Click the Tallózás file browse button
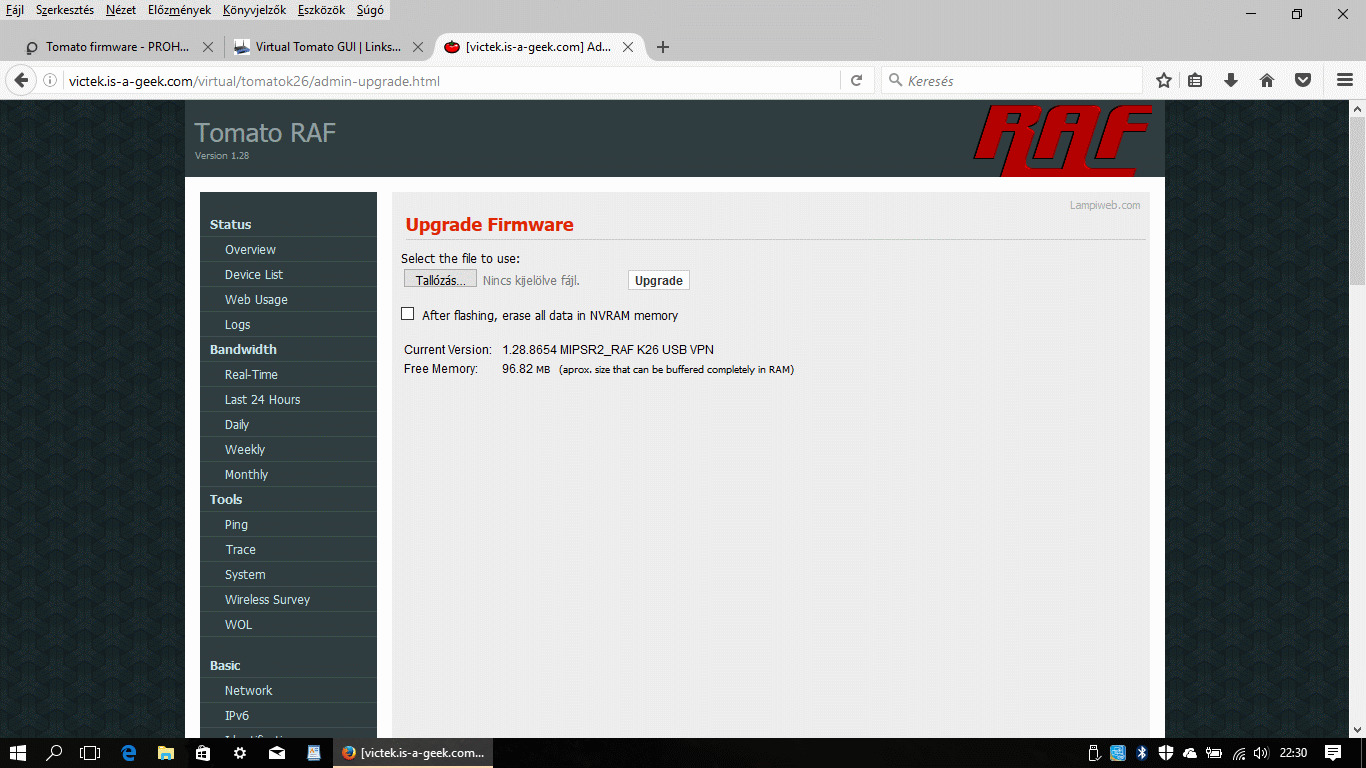Viewport: 1366px width, 768px height. [440, 281]
